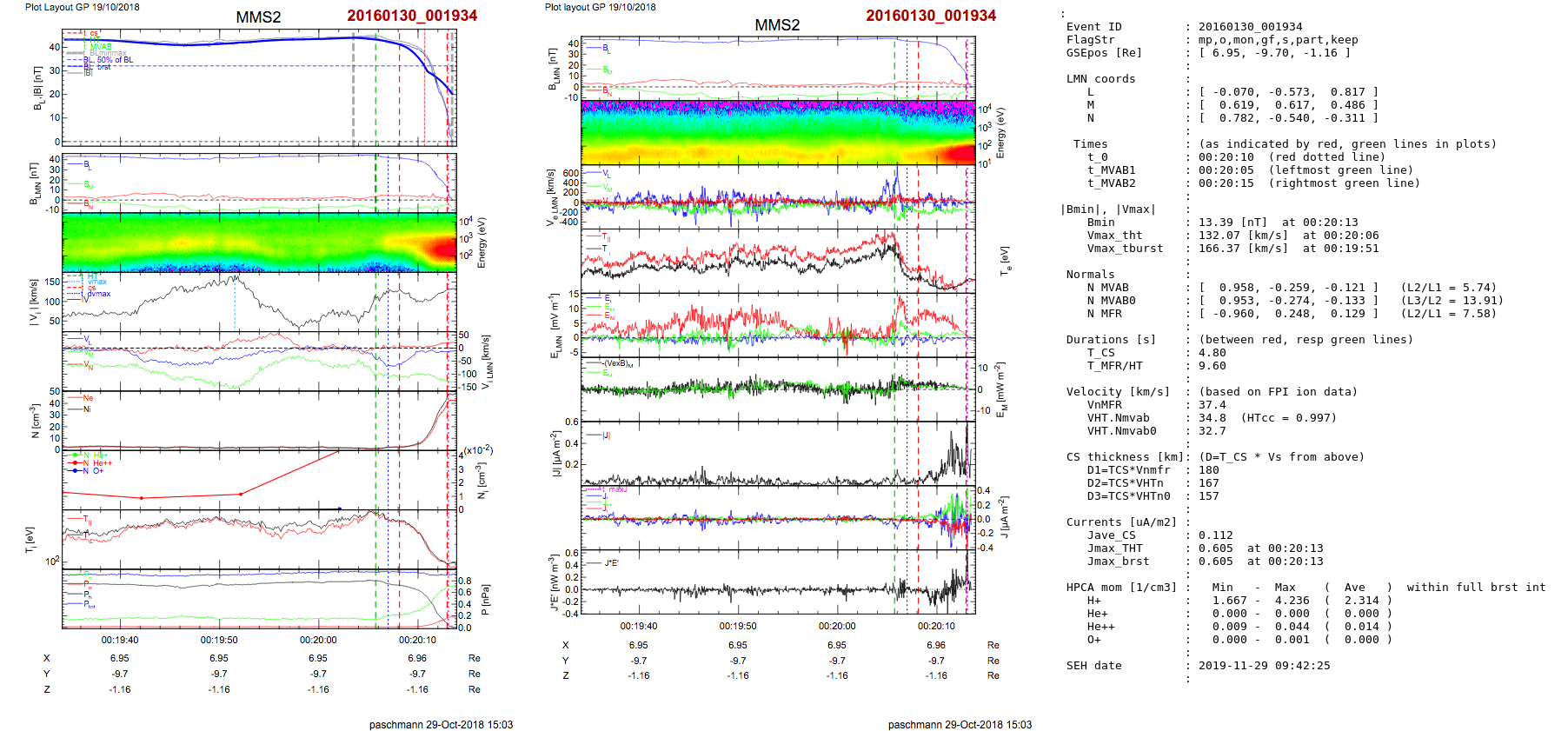
Task: Click the 'Plot layout GP 19/10/2018' caption with lowercase l
Action: [x=601, y=7]
